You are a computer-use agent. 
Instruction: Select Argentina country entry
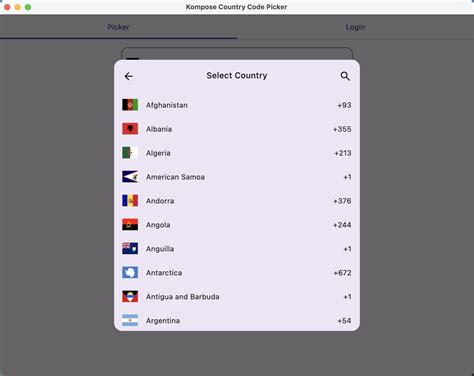pos(237,321)
